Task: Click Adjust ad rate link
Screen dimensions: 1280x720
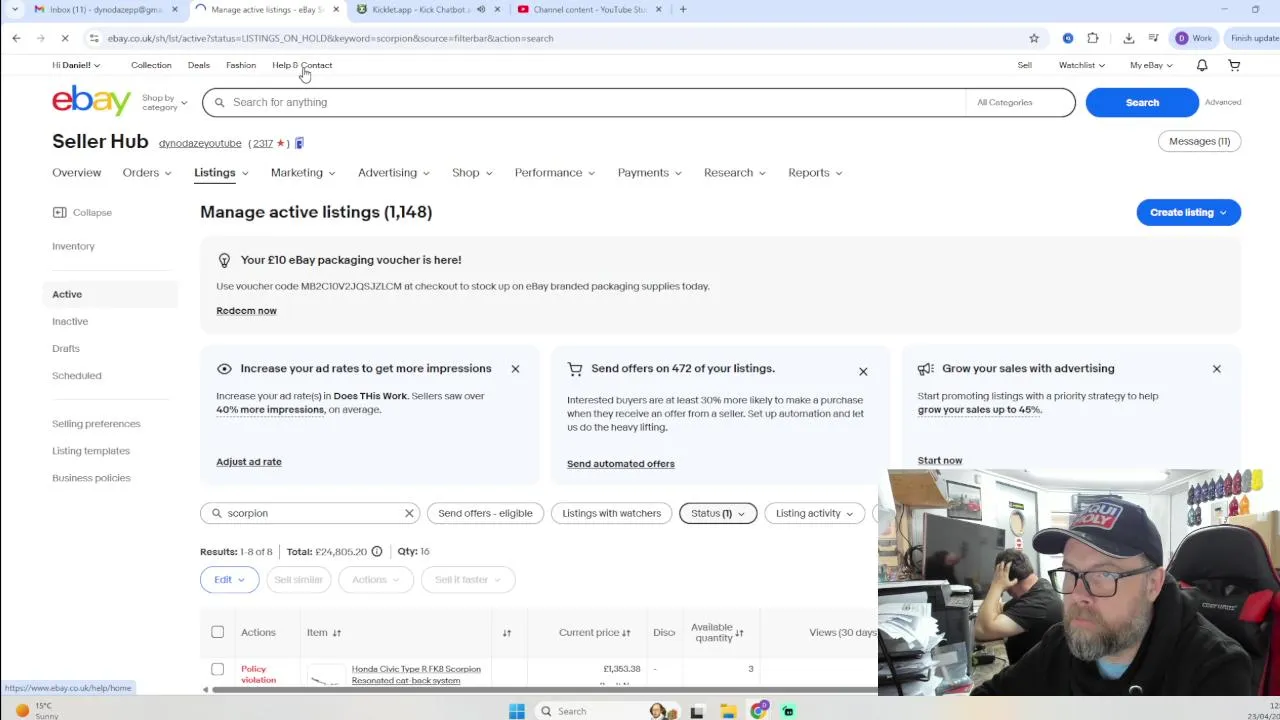Action: (249, 461)
